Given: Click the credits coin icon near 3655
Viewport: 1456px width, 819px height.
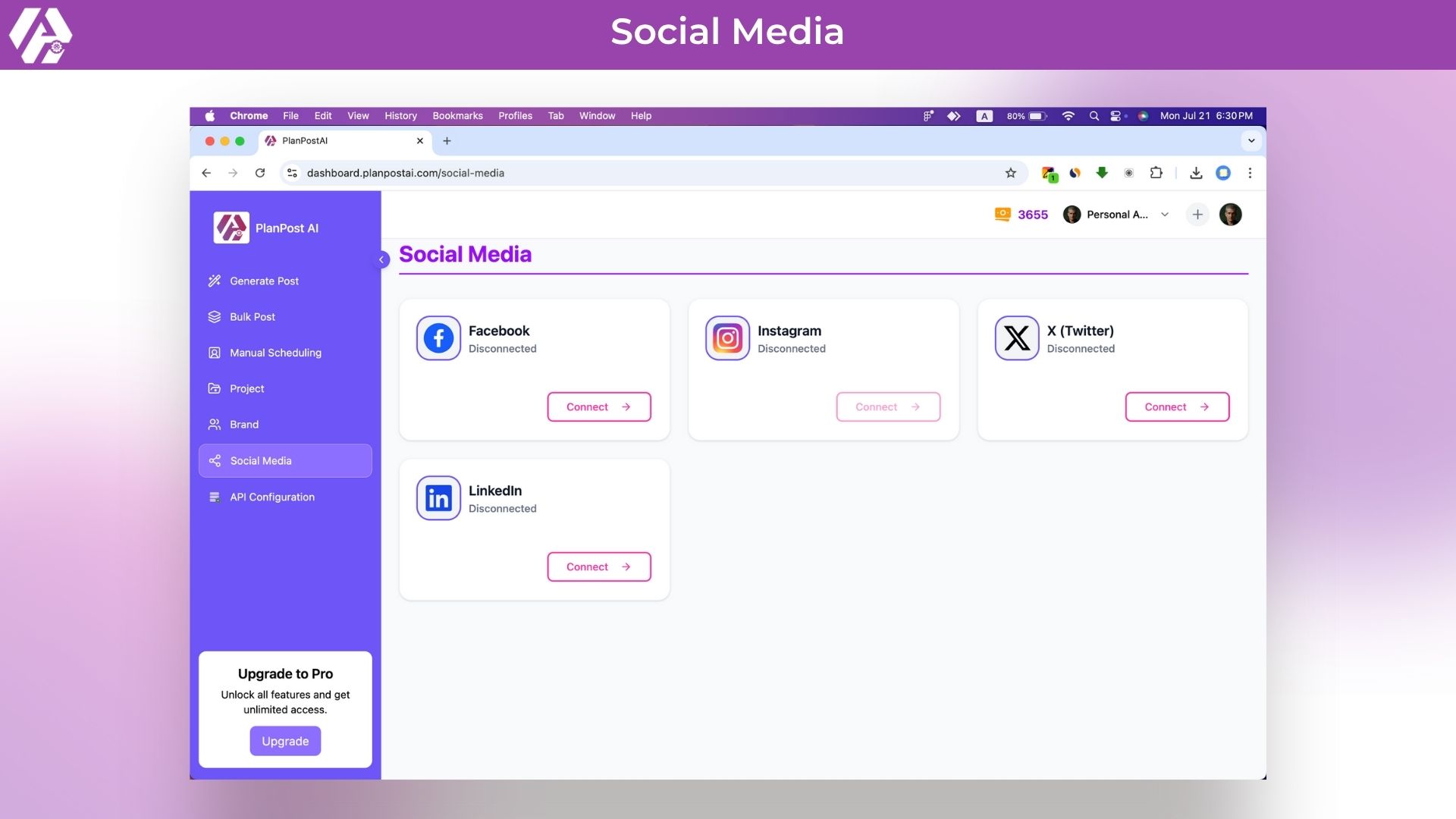Looking at the screenshot, I should (x=1003, y=215).
